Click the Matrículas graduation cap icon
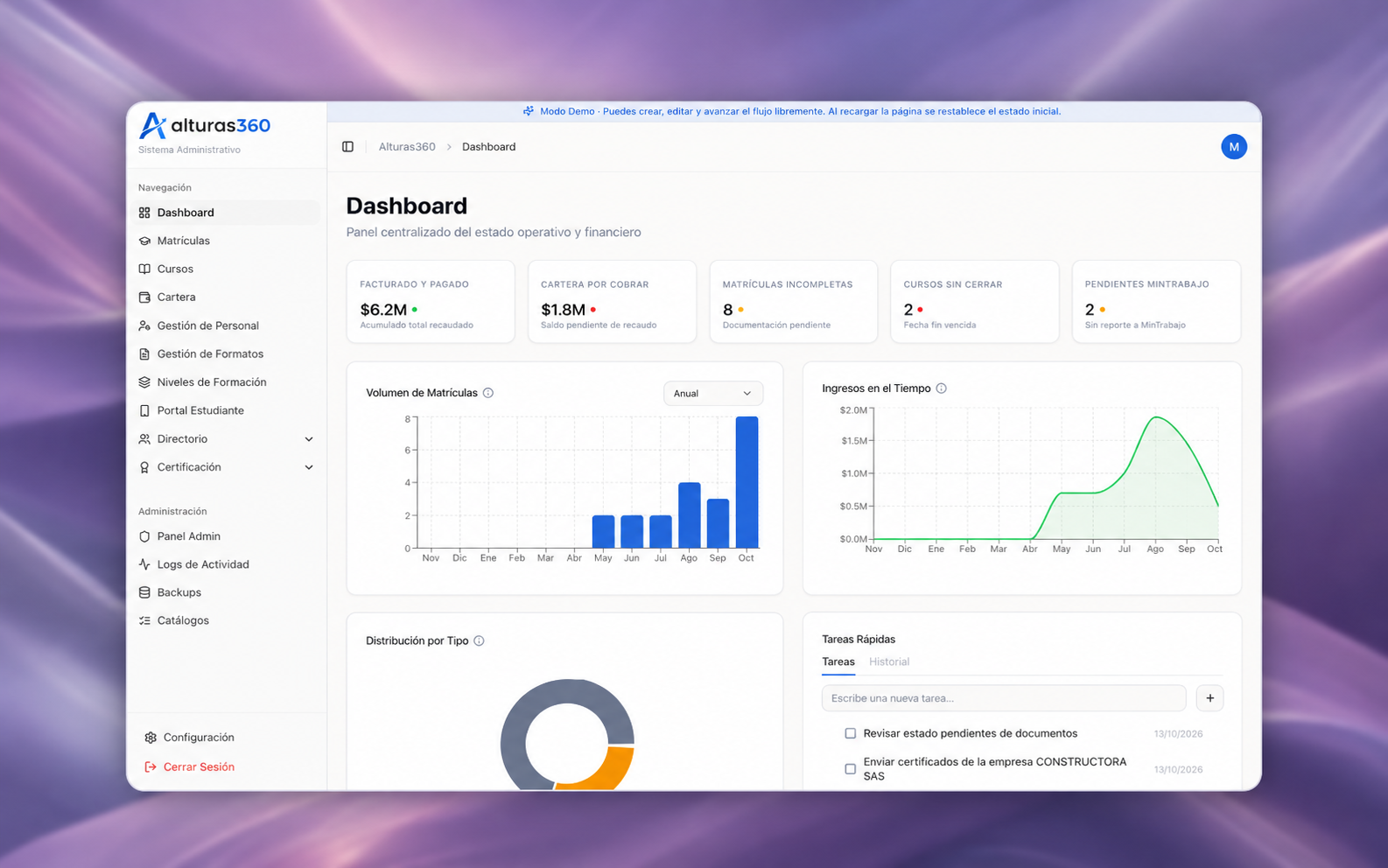Viewport: 1388px width, 868px height. 144,241
